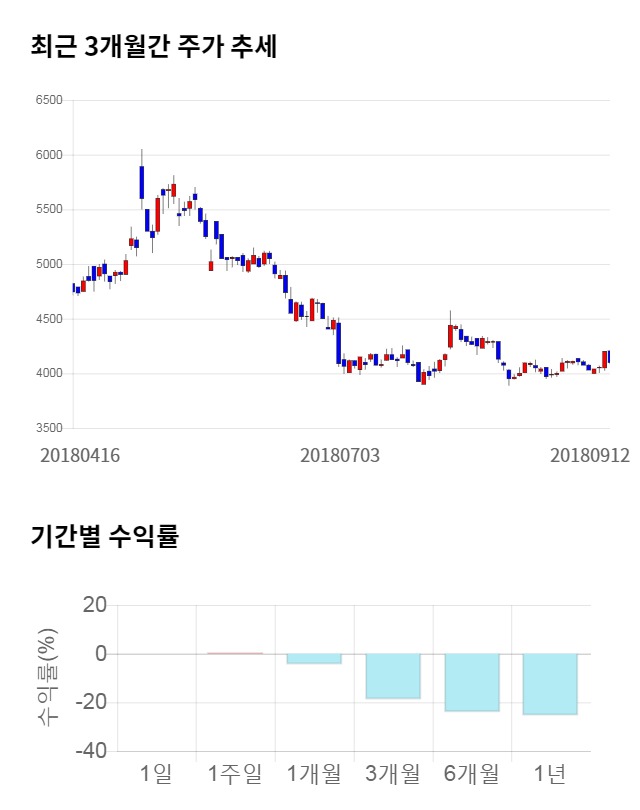Click the 6000 price axis label
The width and height of the screenshot is (640, 810).
[48, 155]
